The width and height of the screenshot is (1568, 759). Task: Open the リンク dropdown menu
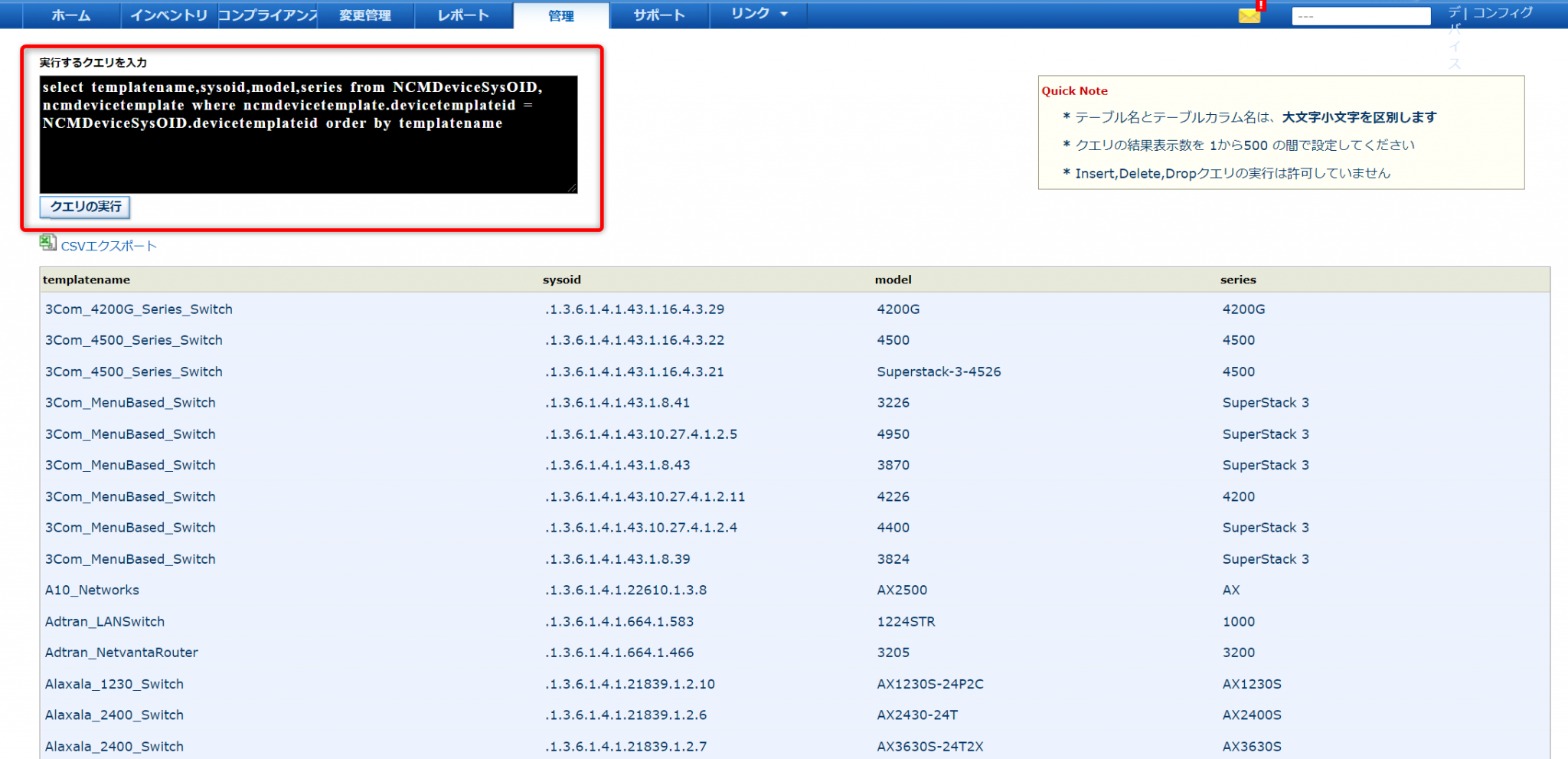click(756, 13)
